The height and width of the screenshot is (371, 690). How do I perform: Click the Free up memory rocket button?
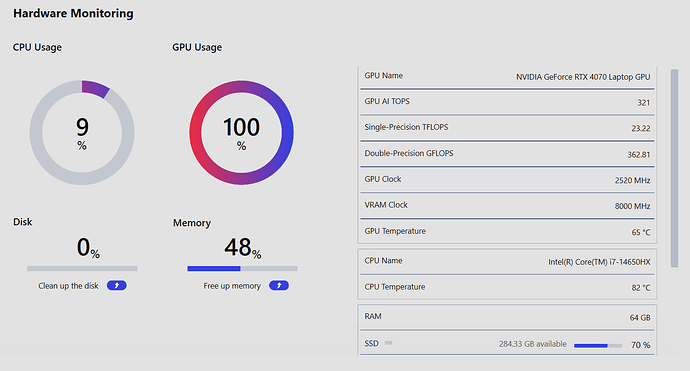tap(279, 286)
